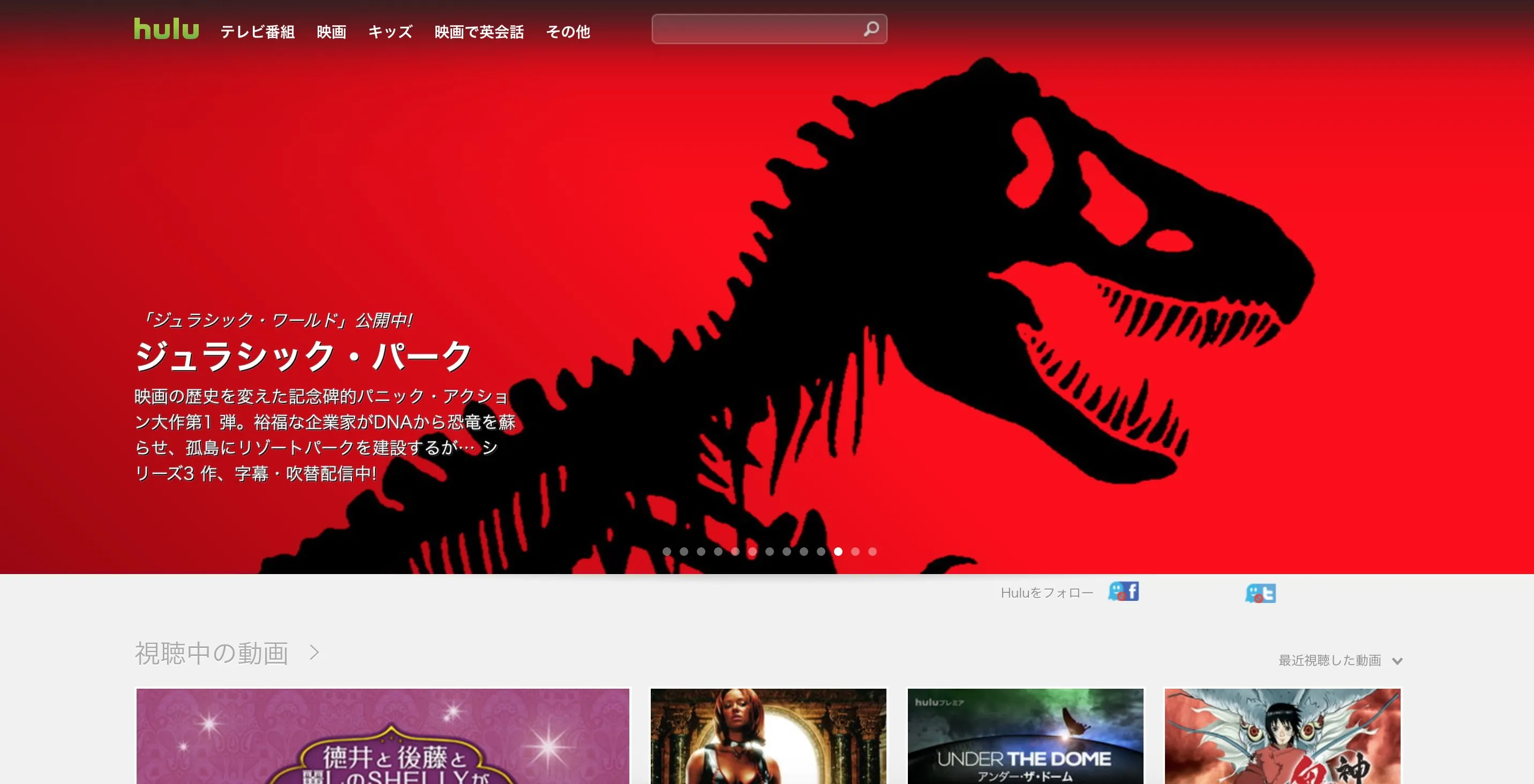The width and height of the screenshot is (1534, 784).
Task: Open Hulu's Facebook follow icon
Action: click(1123, 592)
